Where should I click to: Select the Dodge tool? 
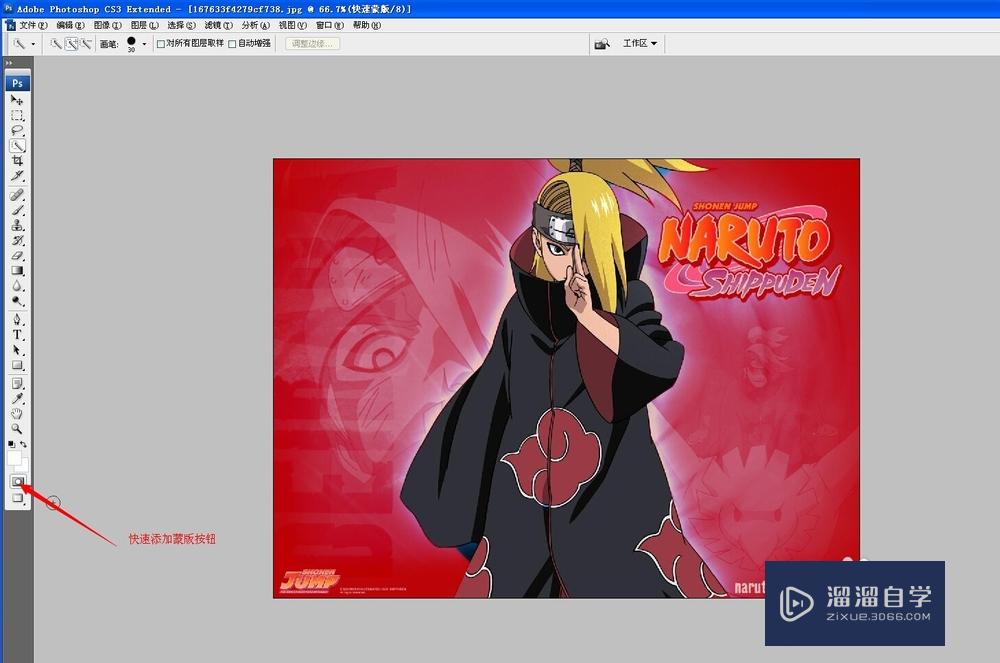(17, 301)
